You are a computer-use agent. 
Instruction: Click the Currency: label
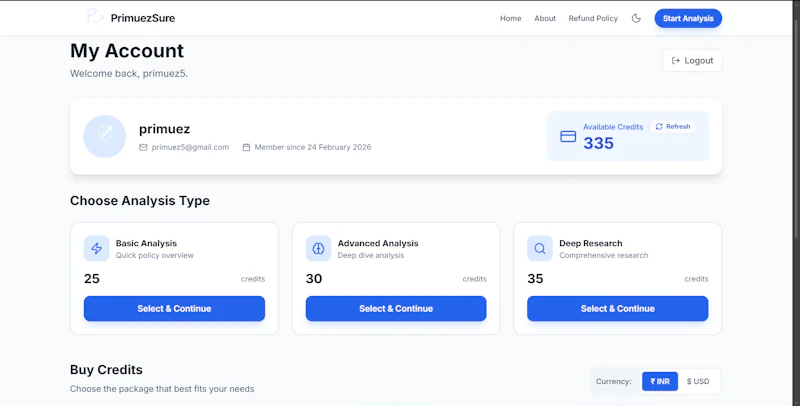pos(613,382)
